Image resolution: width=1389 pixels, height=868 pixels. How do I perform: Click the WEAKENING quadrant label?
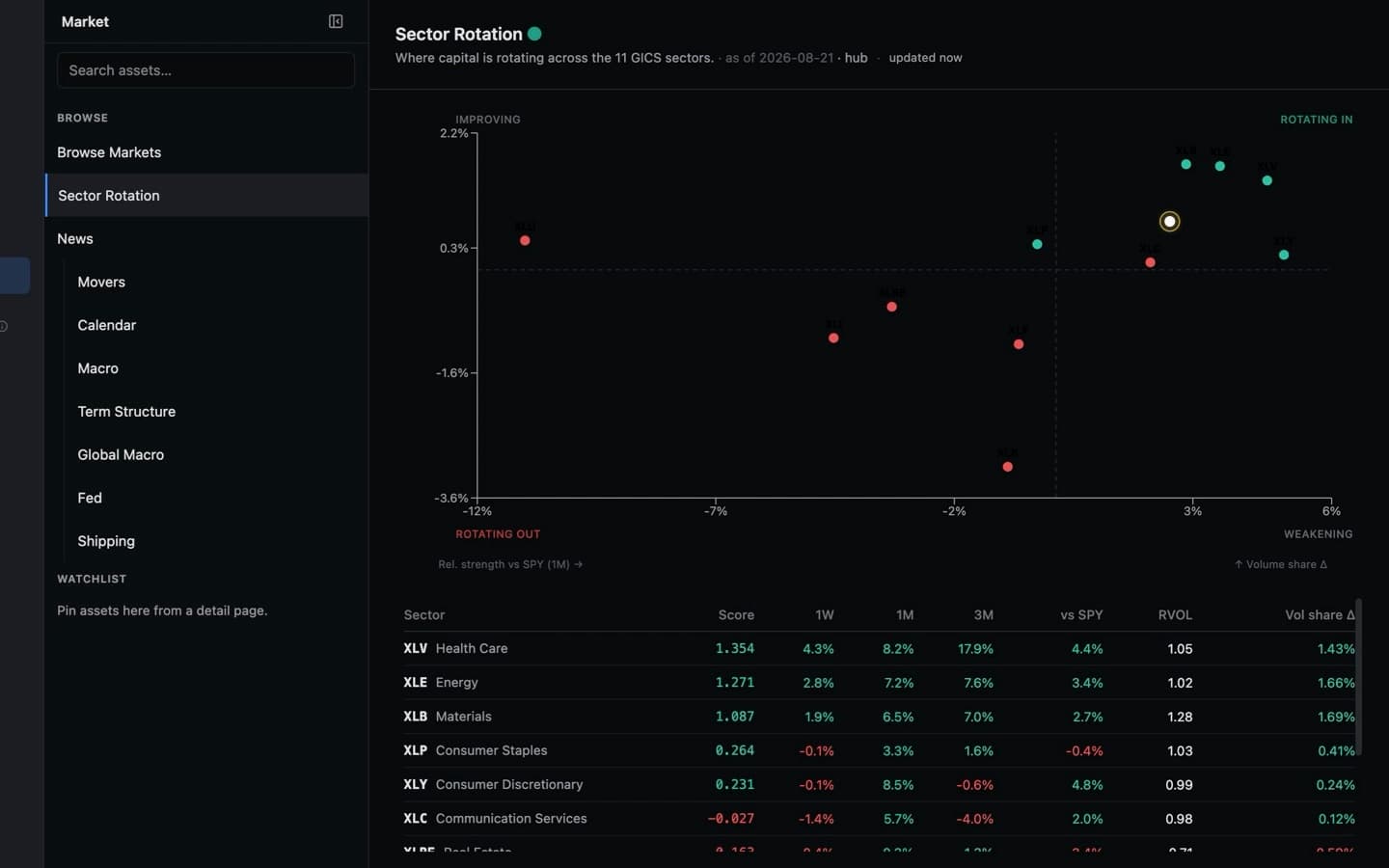coord(1318,533)
